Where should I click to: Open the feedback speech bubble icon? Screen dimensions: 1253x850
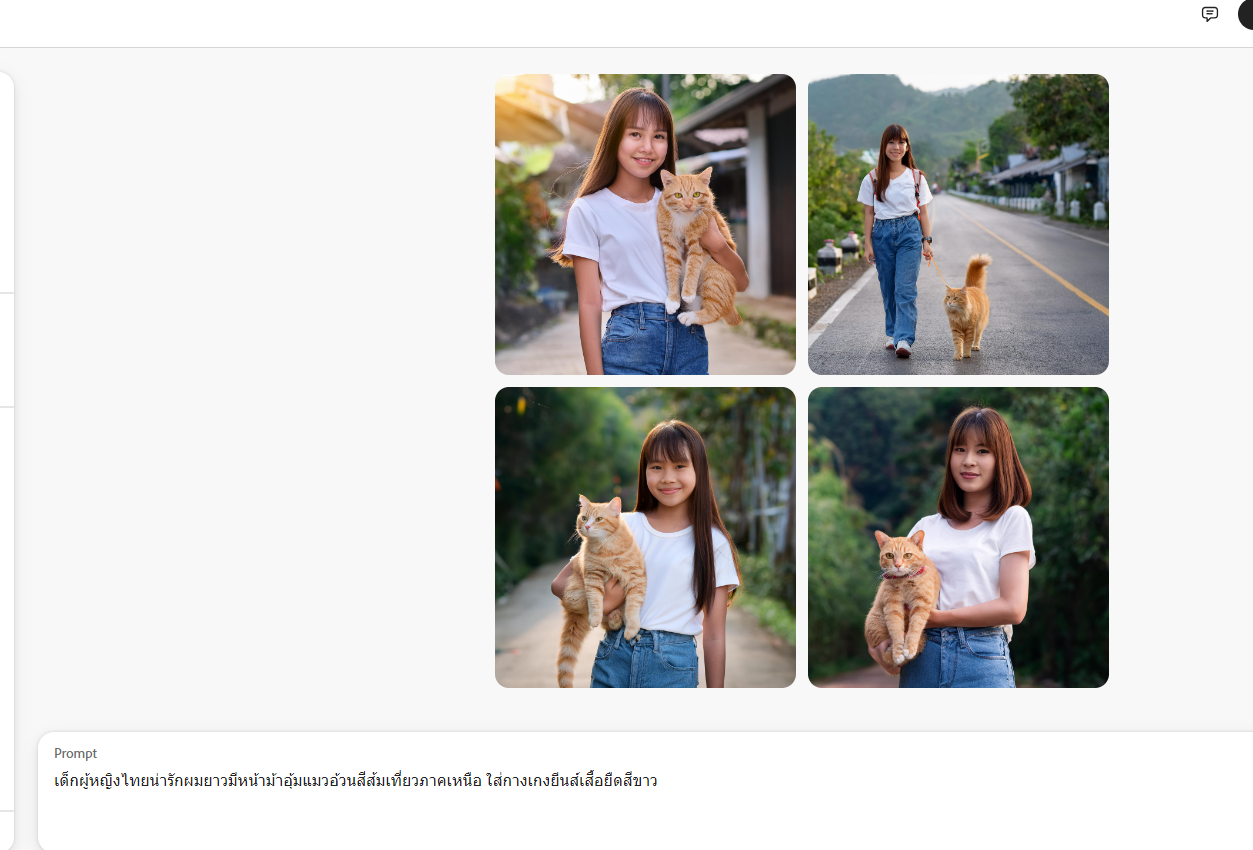coord(1210,14)
